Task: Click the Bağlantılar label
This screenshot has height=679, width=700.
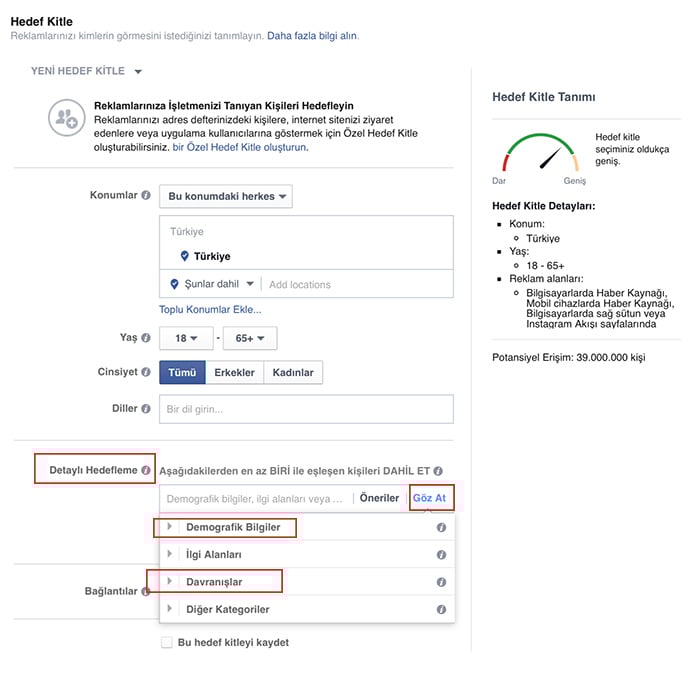Action: [111, 592]
